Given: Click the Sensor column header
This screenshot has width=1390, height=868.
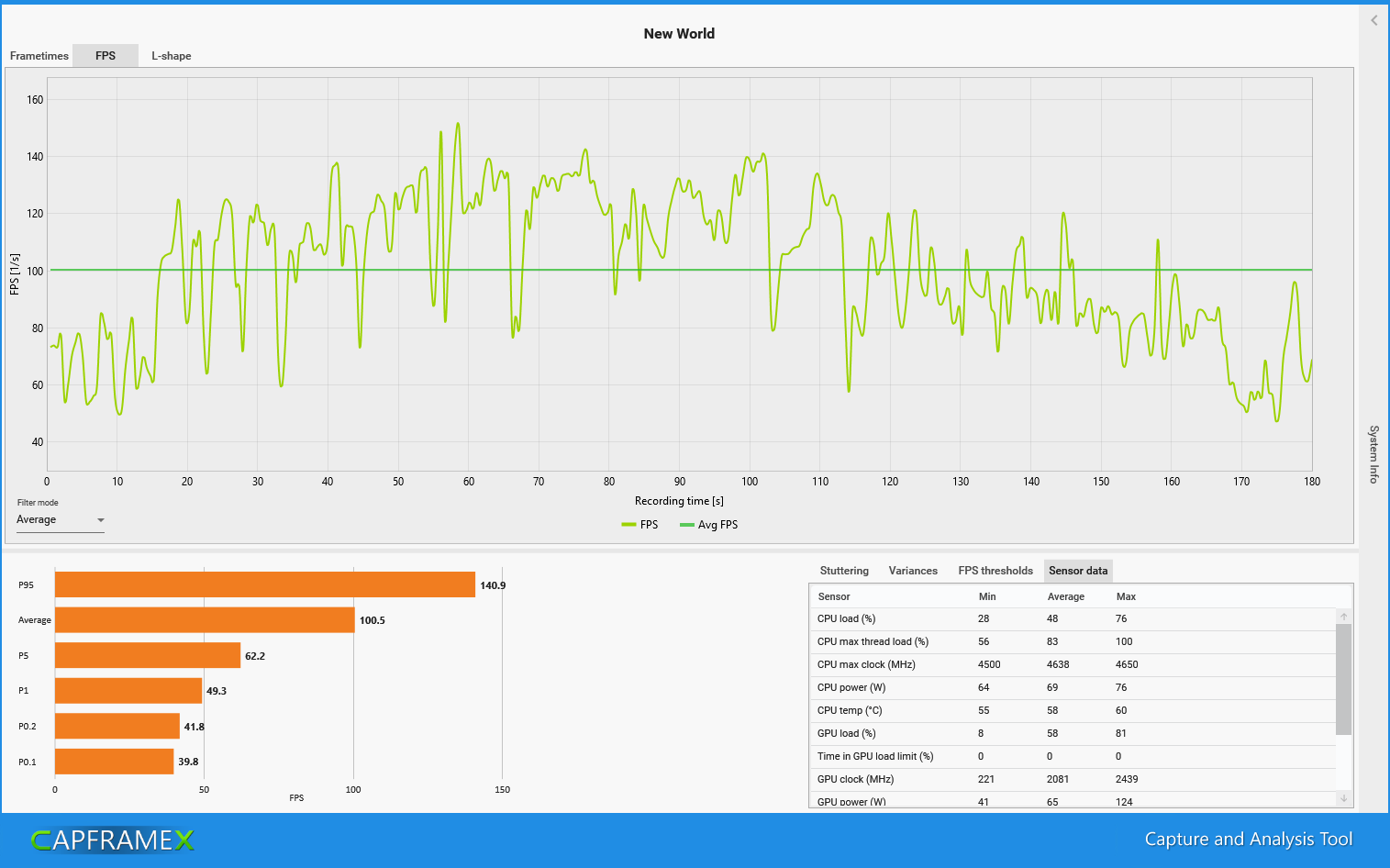Looking at the screenshot, I should coord(834,596).
